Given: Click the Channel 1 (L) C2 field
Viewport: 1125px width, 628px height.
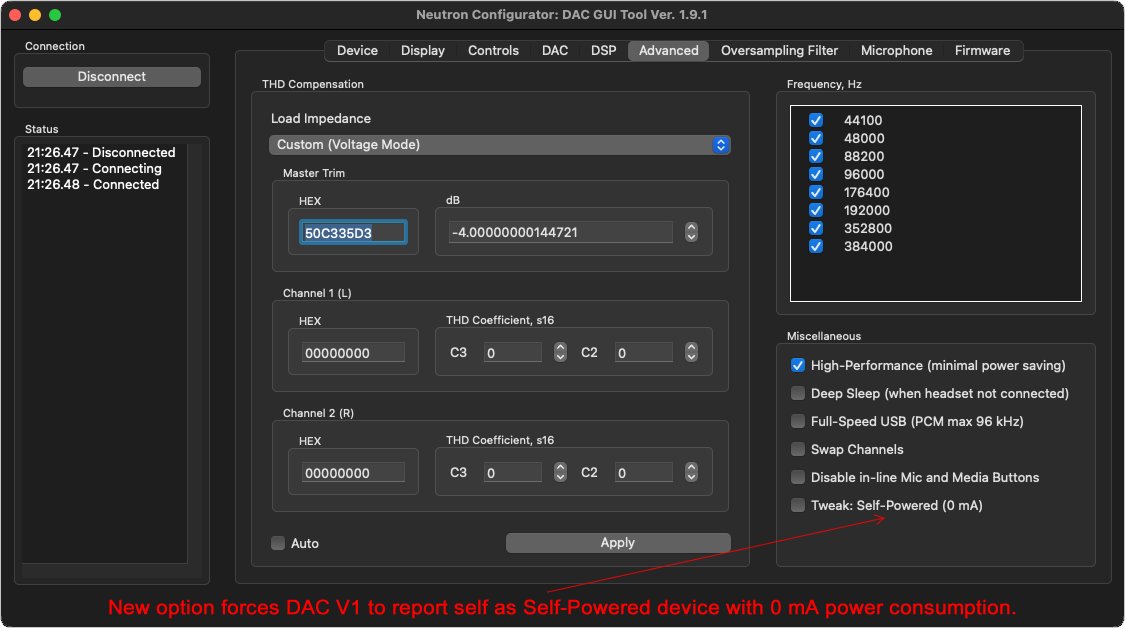Looking at the screenshot, I should click(644, 352).
